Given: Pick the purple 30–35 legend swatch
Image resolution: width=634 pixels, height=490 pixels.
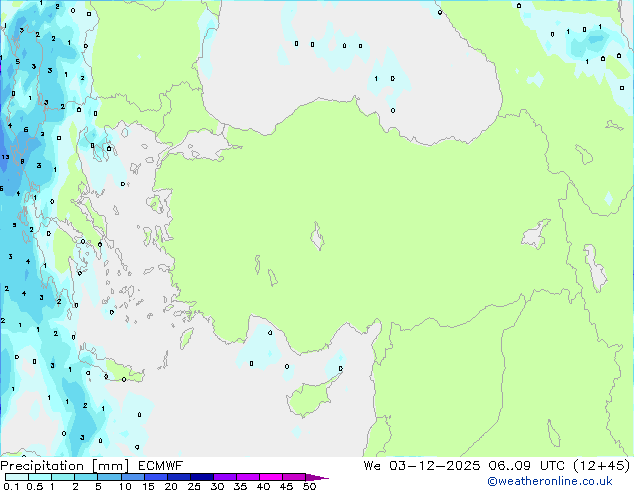Looking at the screenshot, I should pos(225,477).
